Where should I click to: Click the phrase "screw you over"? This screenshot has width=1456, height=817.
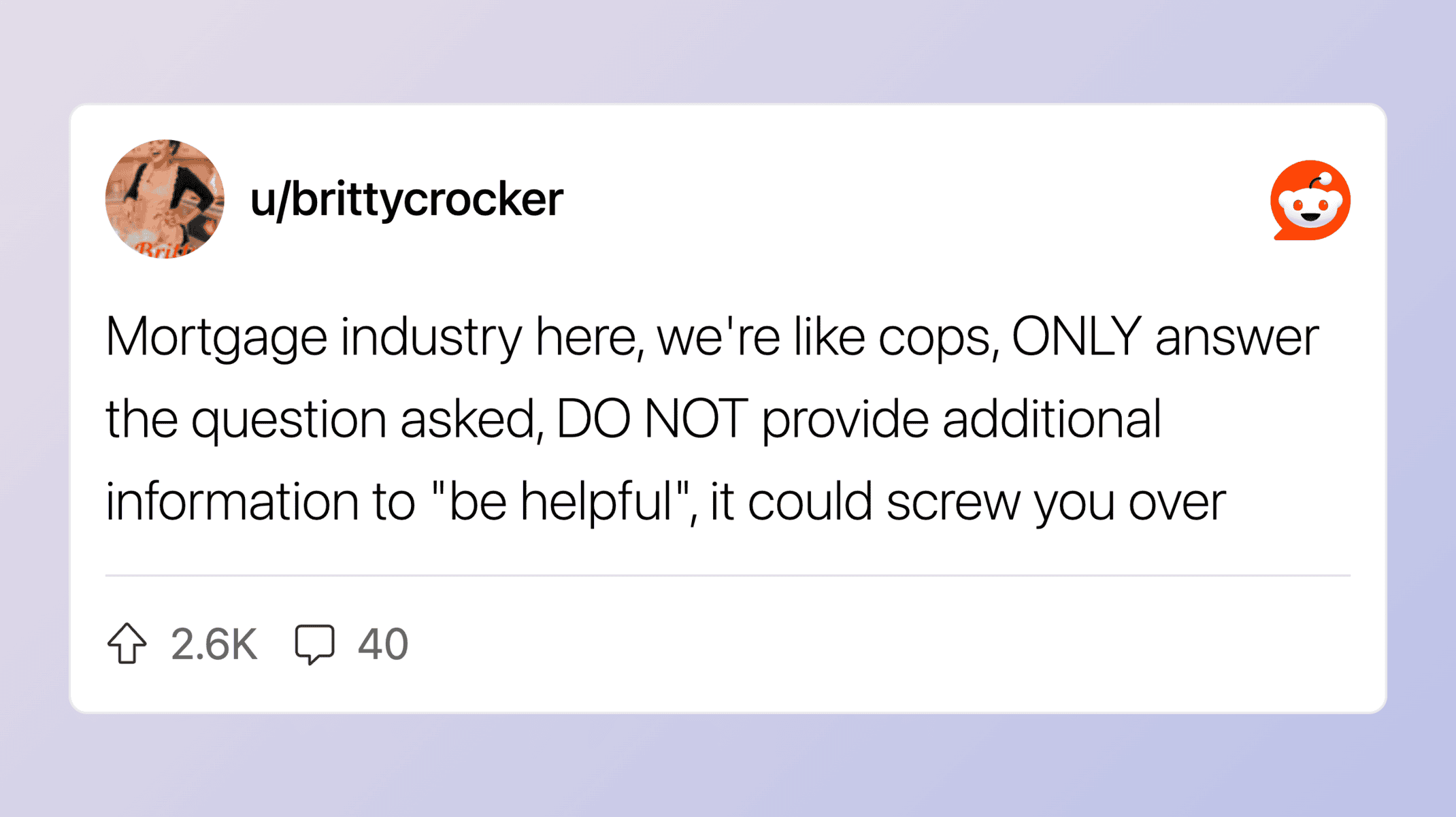point(1055,501)
